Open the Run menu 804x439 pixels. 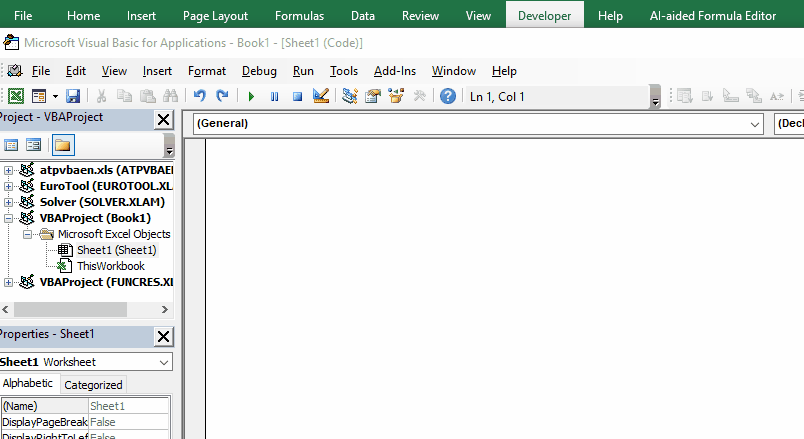(303, 71)
